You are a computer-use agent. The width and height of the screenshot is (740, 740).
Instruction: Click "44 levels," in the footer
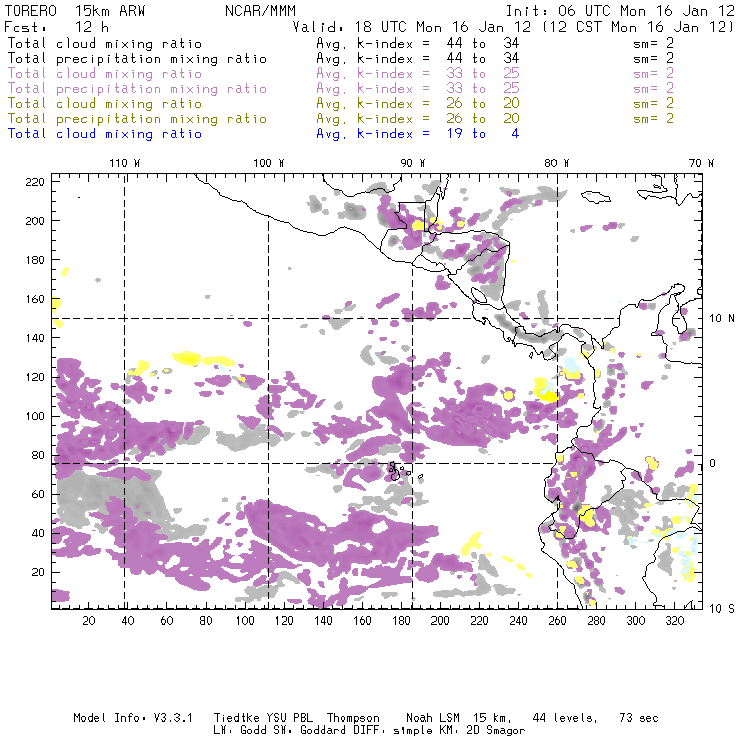coord(565,718)
